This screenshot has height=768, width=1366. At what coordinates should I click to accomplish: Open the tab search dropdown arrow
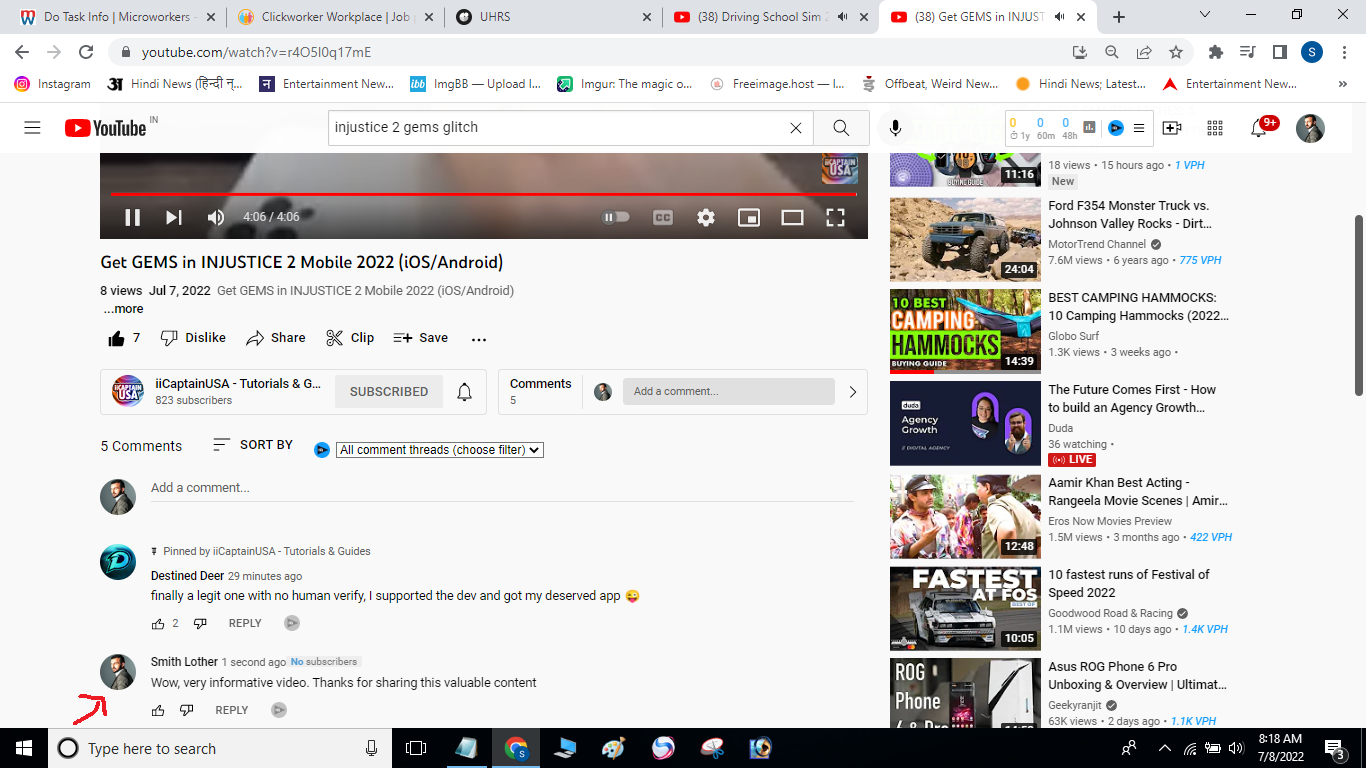(1205, 15)
